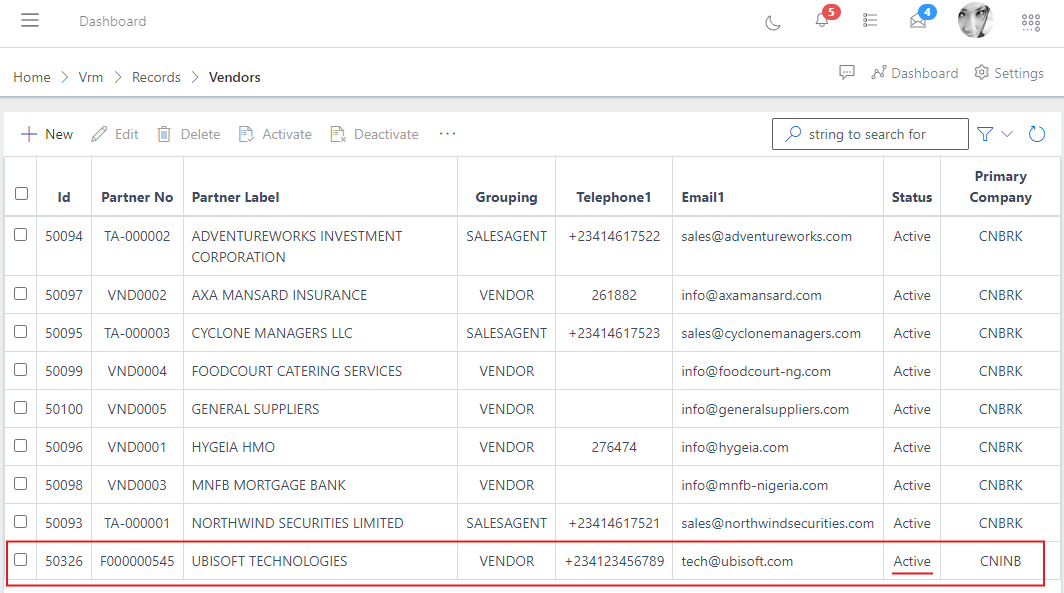Select the checkbox for UBISOFT TECHNOLOGIES row
Screen dimensions: 1064x593
(21, 561)
